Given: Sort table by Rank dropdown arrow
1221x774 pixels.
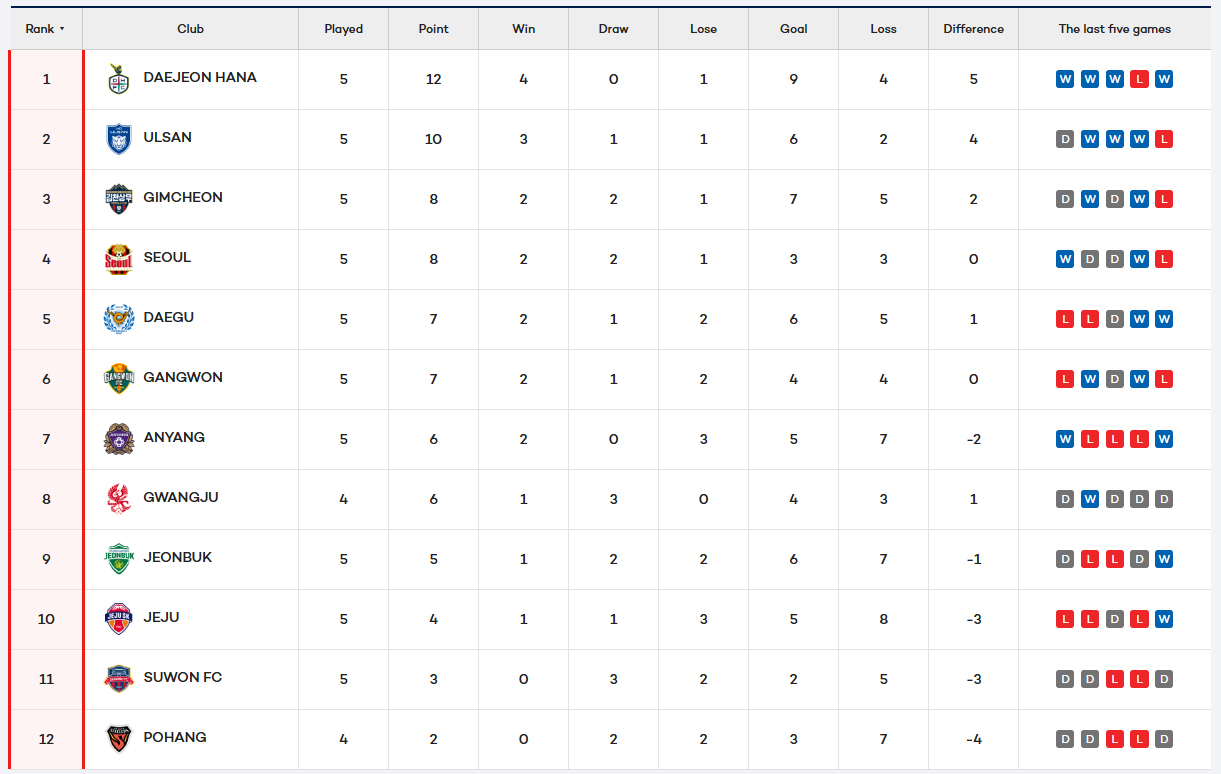Looking at the screenshot, I should tap(62, 29).
